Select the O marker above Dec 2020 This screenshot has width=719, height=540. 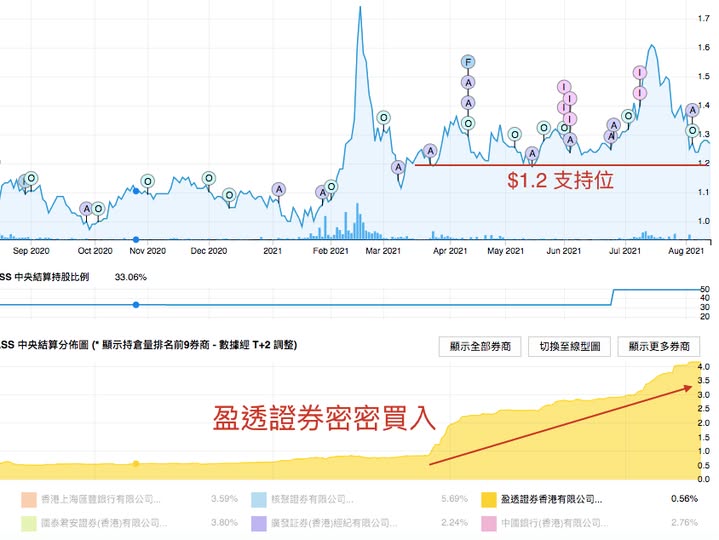(x=209, y=178)
